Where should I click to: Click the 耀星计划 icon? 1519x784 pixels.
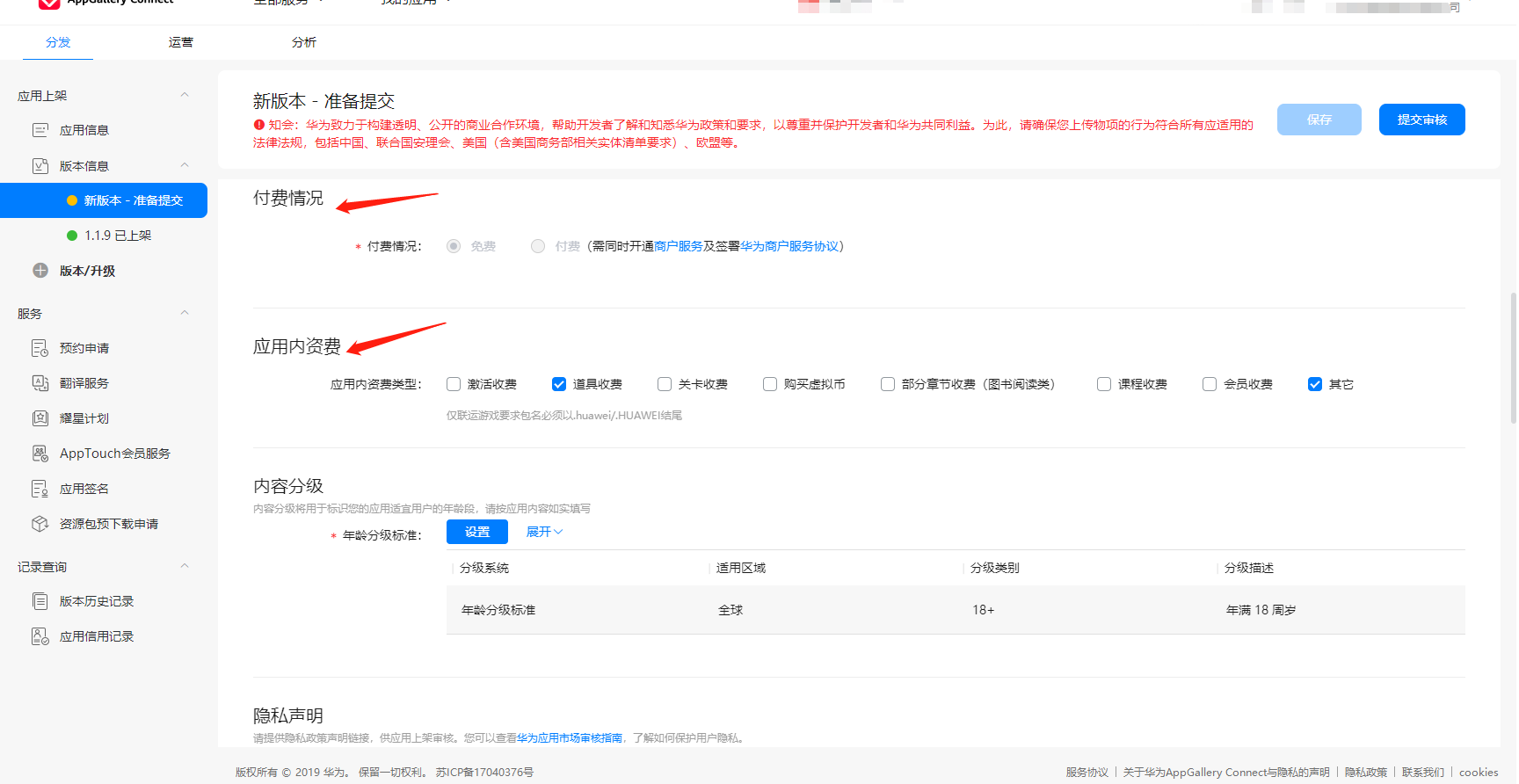pyautogui.click(x=40, y=418)
